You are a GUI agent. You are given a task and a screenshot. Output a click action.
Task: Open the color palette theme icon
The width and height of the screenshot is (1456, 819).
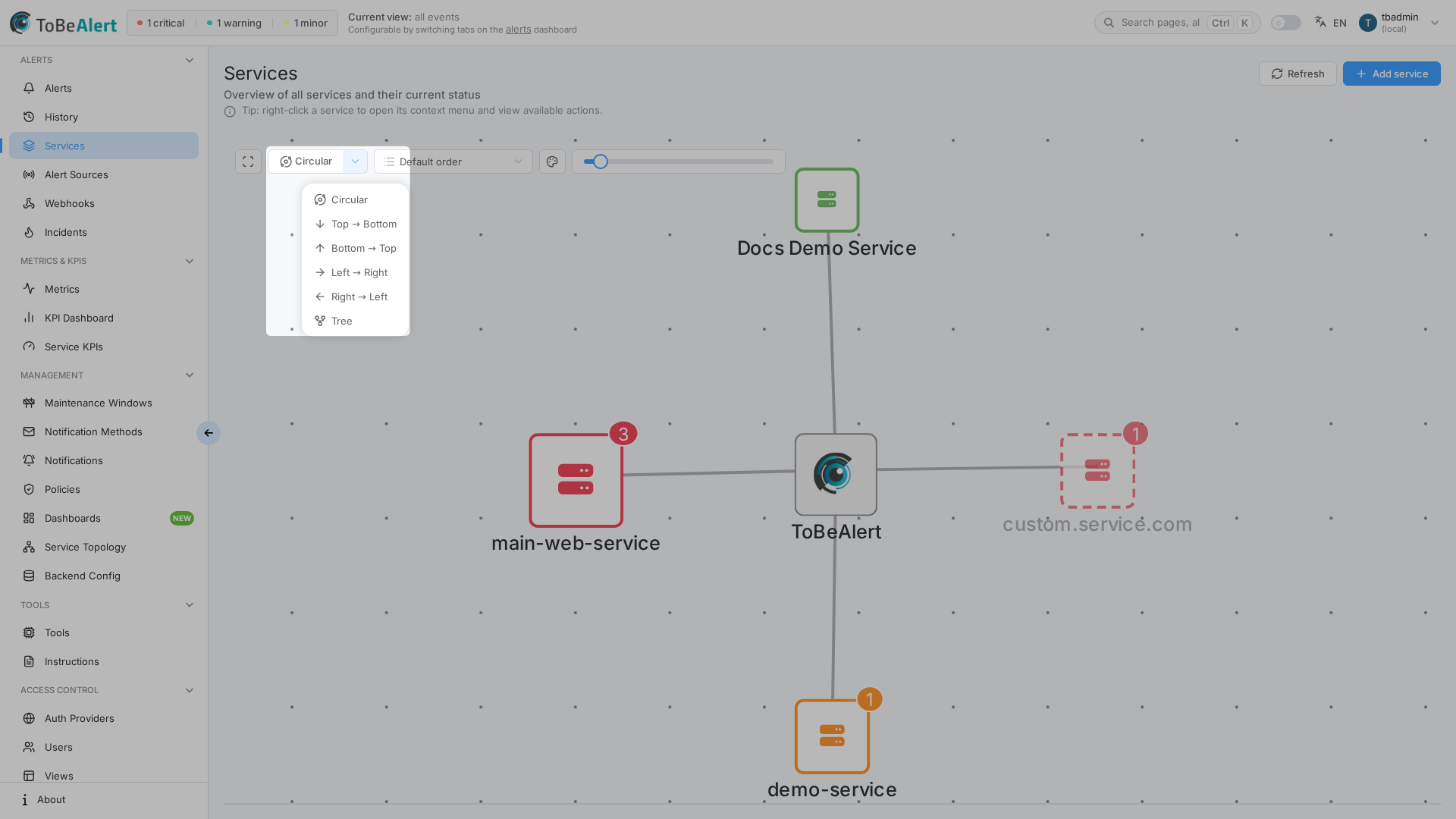pyautogui.click(x=552, y=162)
